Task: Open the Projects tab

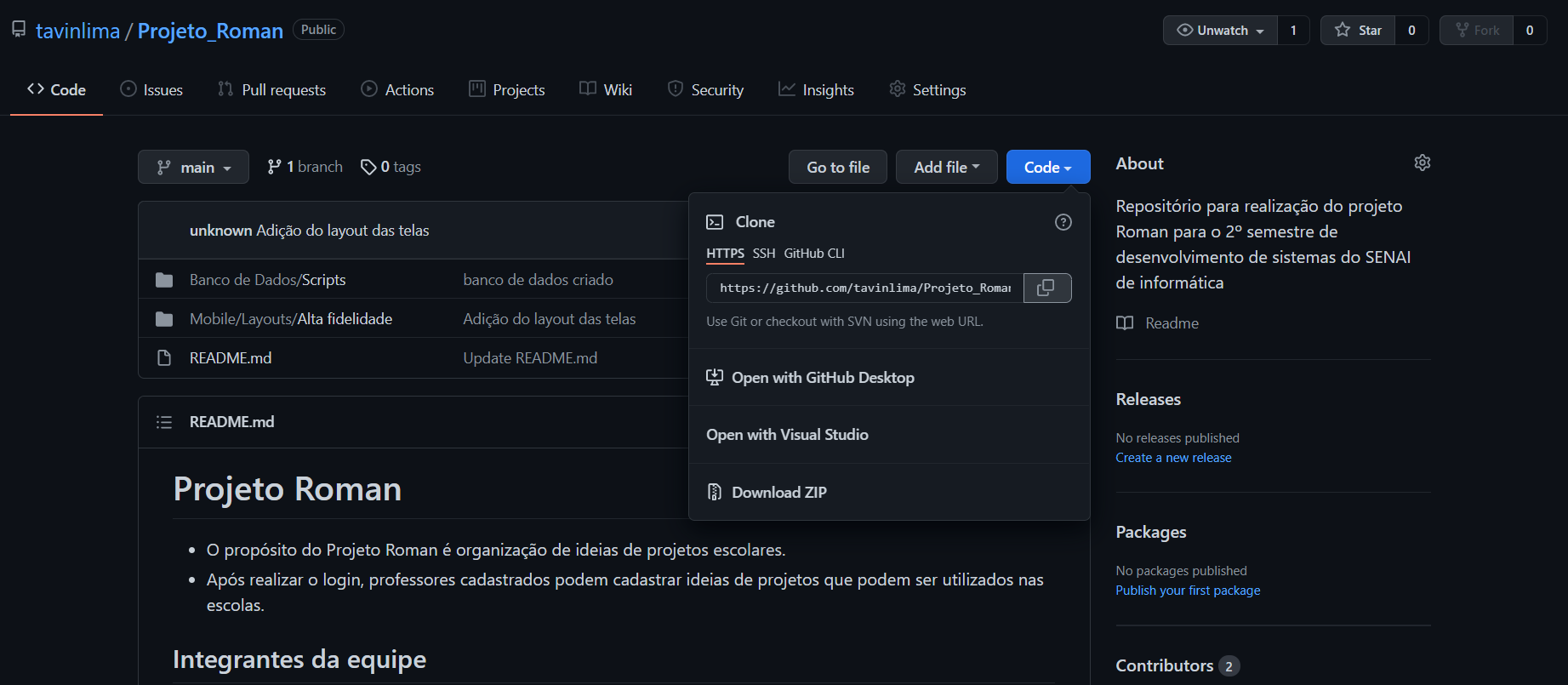Action: (507, 89)
